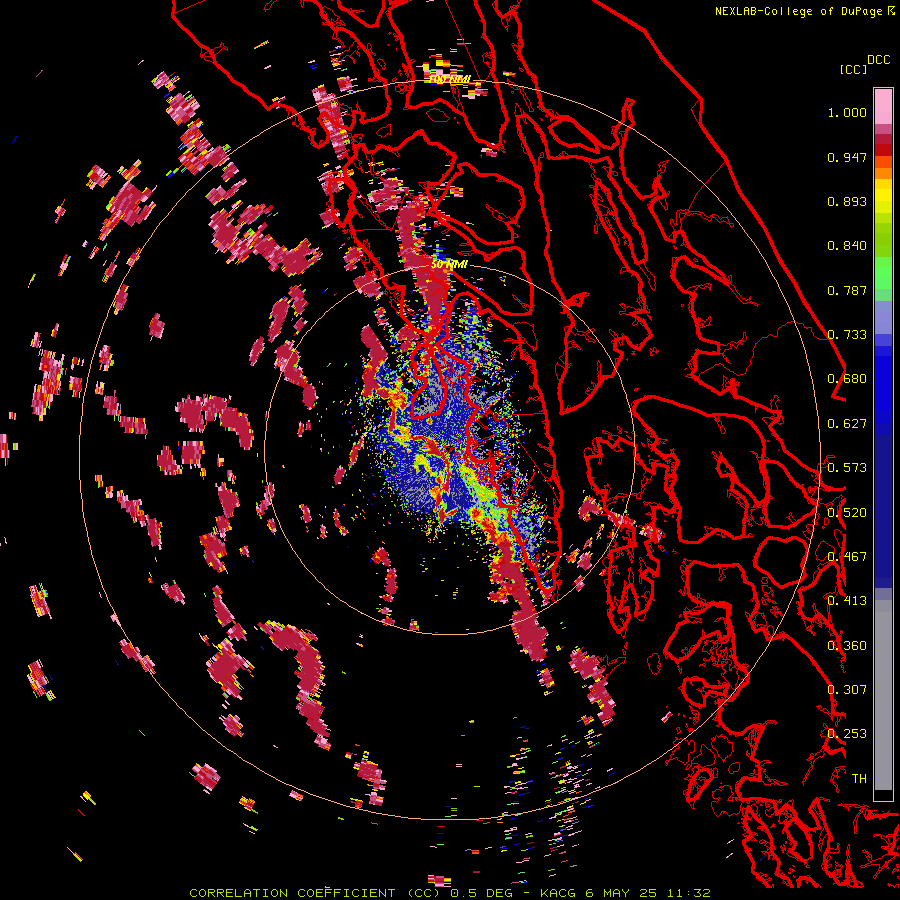
Task: Select the 0.733 legend value
Action: pos(847,335)
